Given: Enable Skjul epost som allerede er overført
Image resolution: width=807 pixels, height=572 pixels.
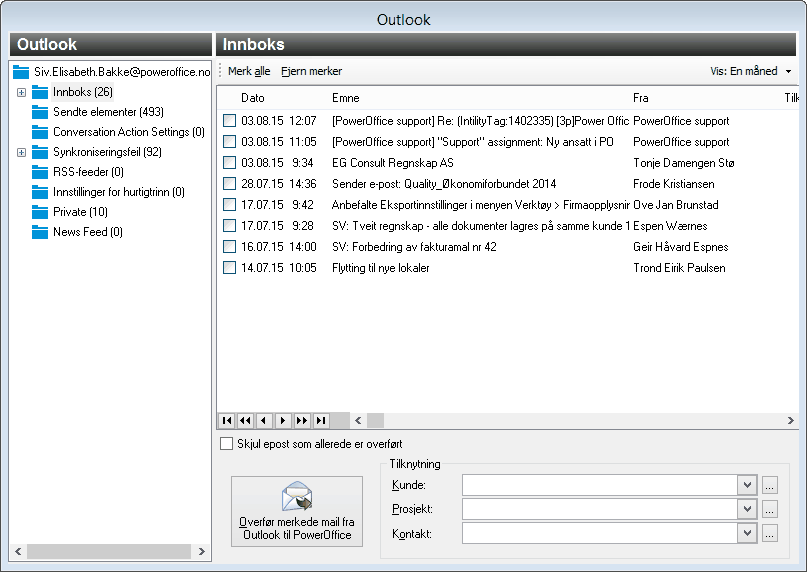Looking at the screenshot, I should pyautogui.click(x=226, y=444).
